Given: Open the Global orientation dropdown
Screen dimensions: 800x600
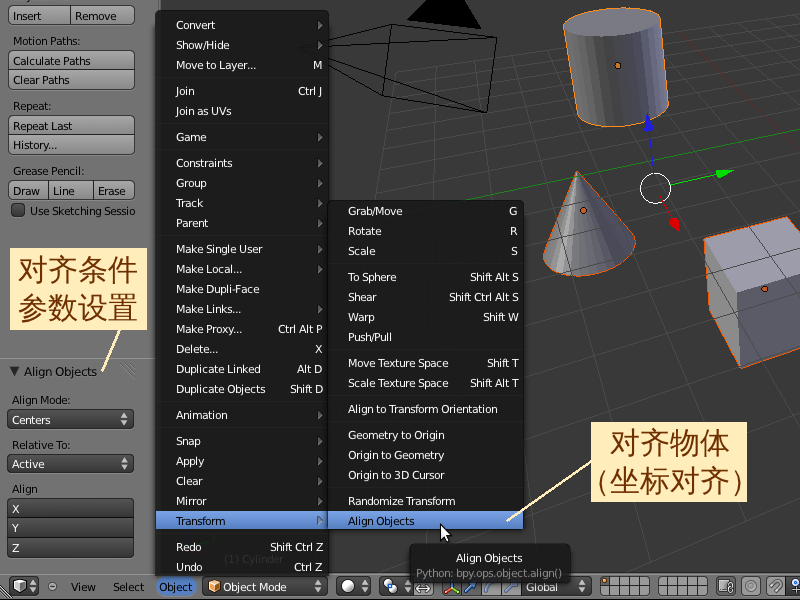Looking at the screenshot, I should [554, 586].
